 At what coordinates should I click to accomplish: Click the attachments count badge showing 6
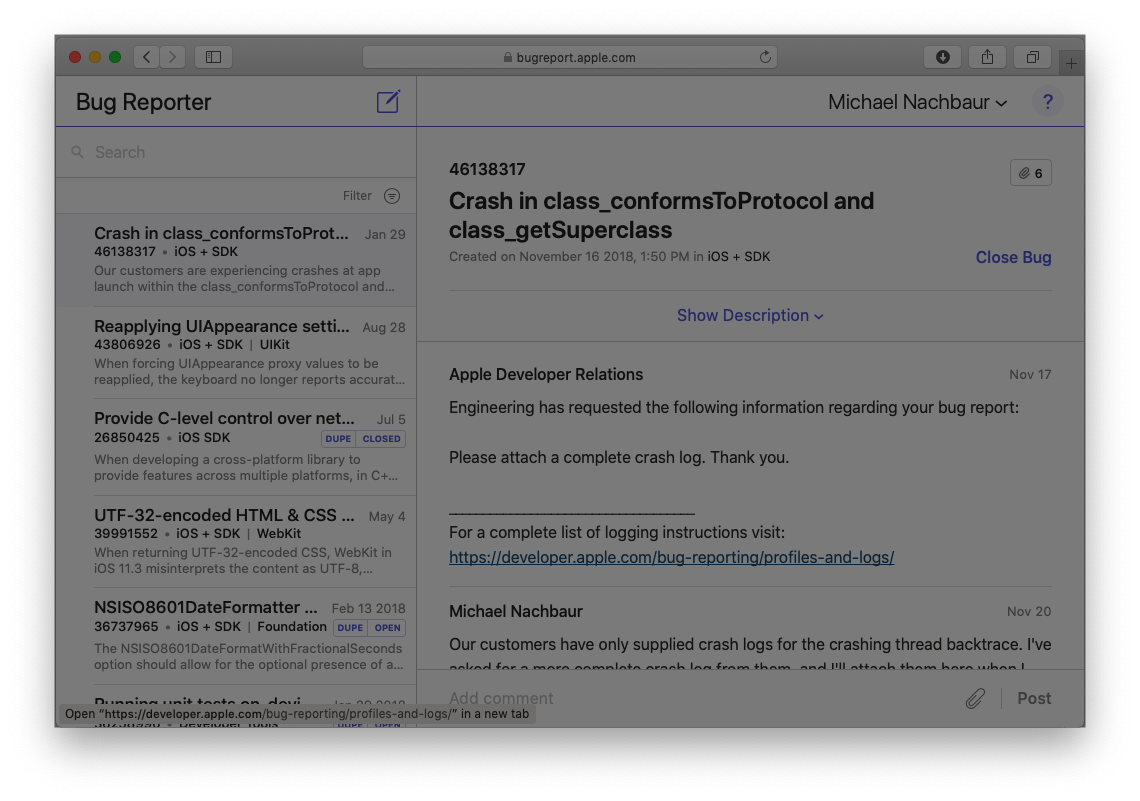pos(1031,173)
